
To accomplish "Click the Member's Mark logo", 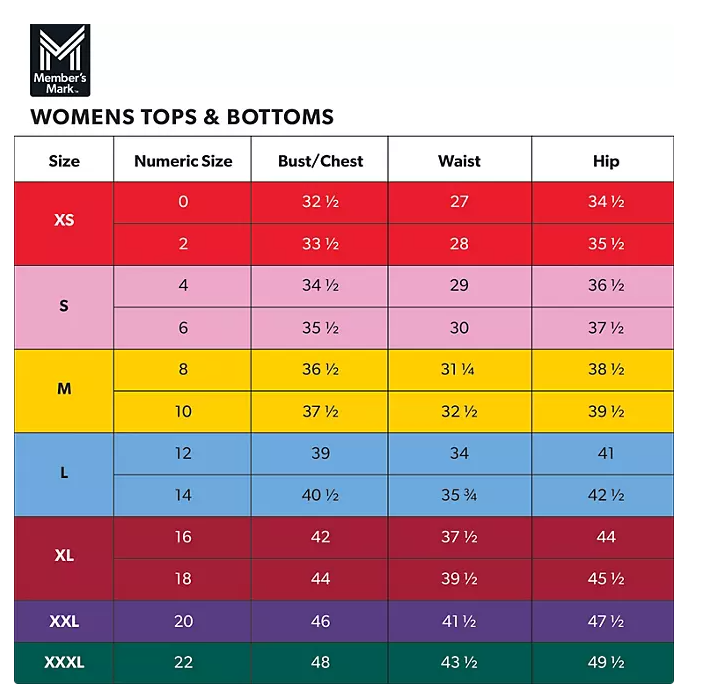I will click(x=60, y=60).
